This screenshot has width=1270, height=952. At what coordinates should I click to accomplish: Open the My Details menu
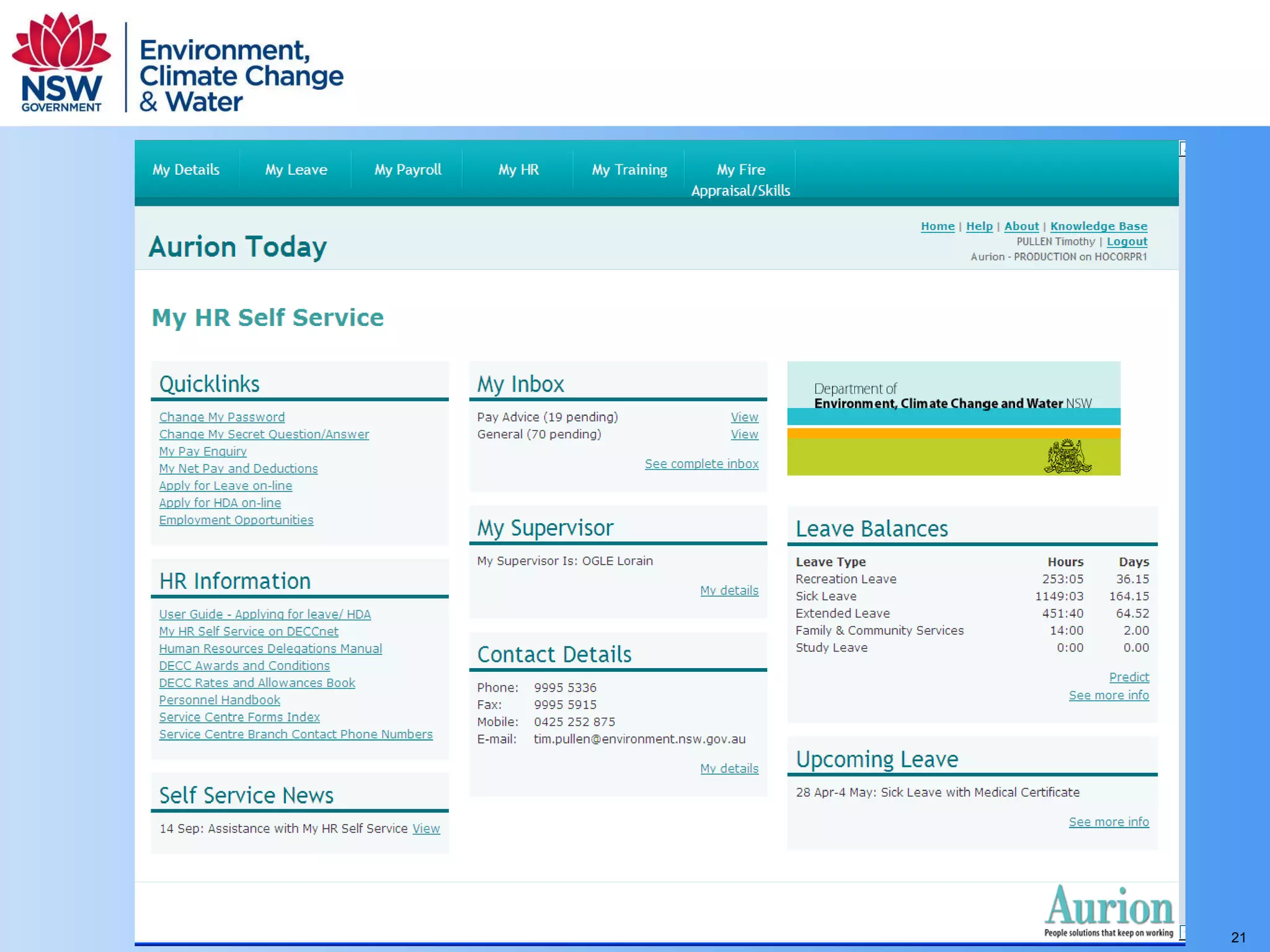click(186, 170)
